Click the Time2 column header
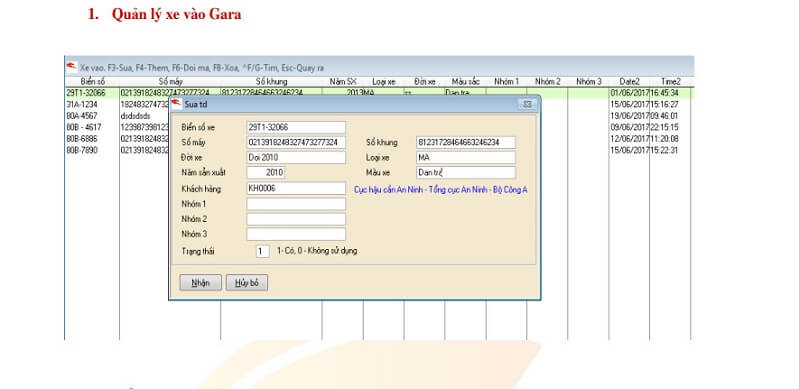The image size is (800, 389). [x=670, y=82]
